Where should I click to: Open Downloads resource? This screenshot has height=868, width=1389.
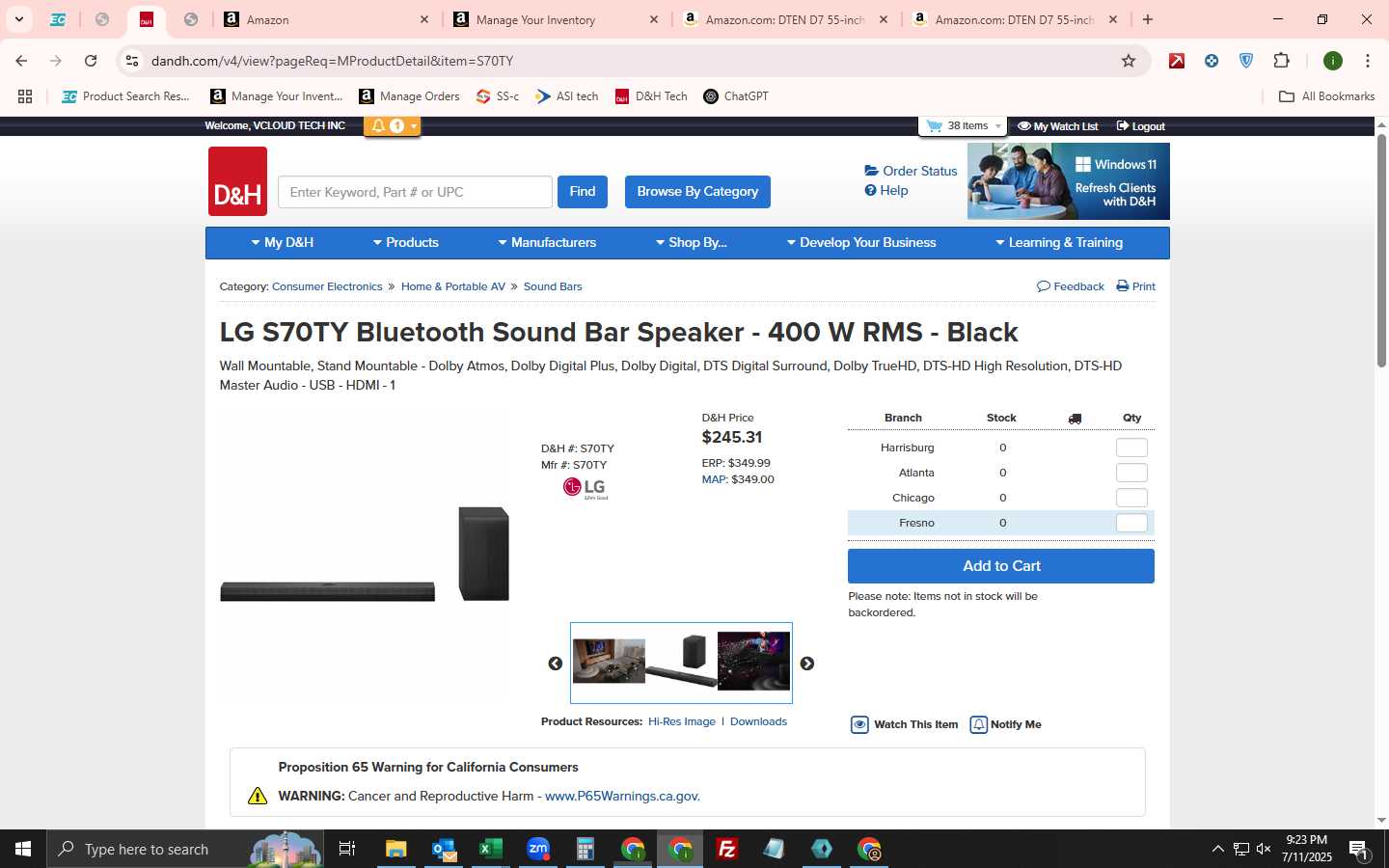758,721
